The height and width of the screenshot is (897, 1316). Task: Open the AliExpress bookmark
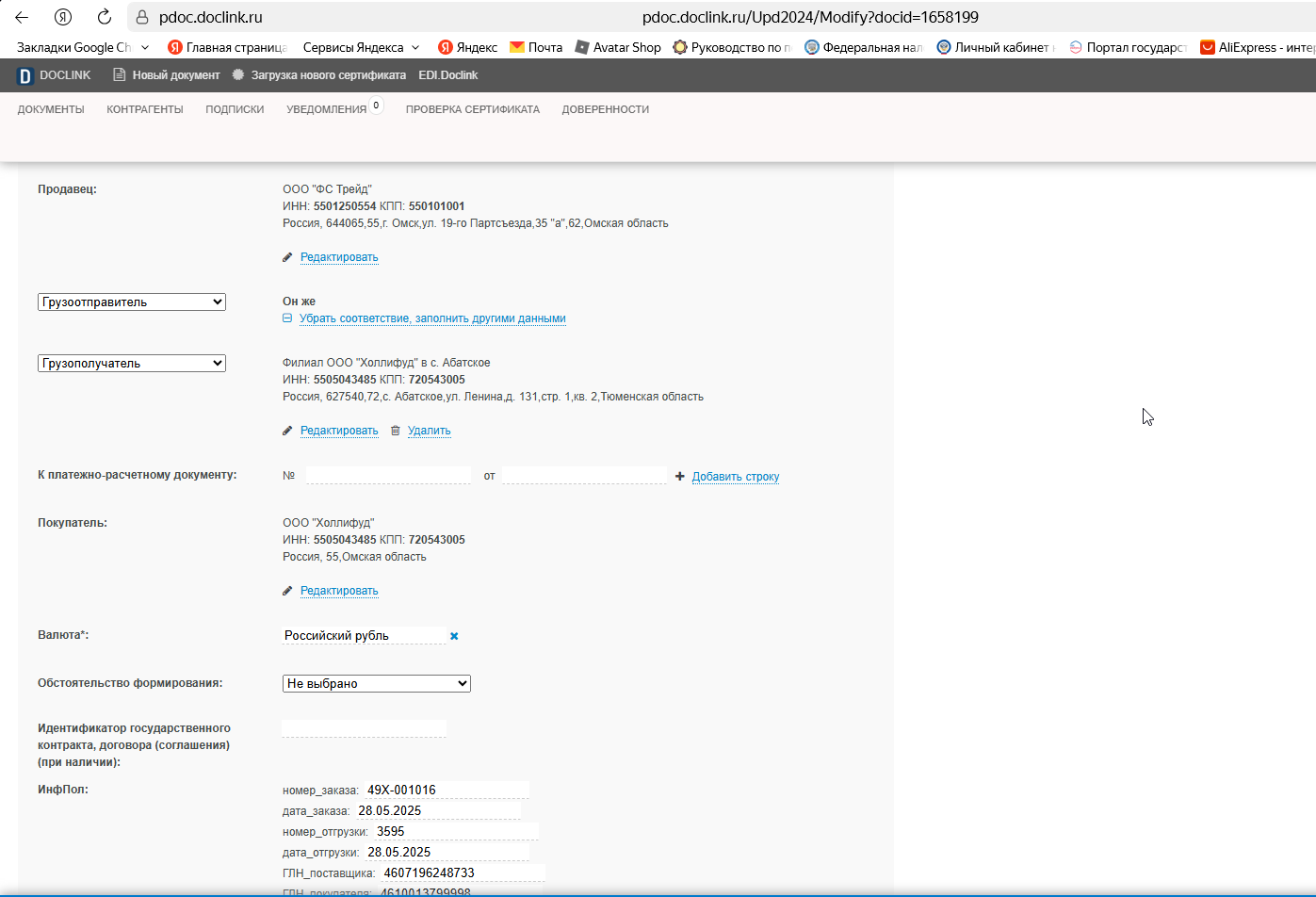click(x=1258, y=47)
